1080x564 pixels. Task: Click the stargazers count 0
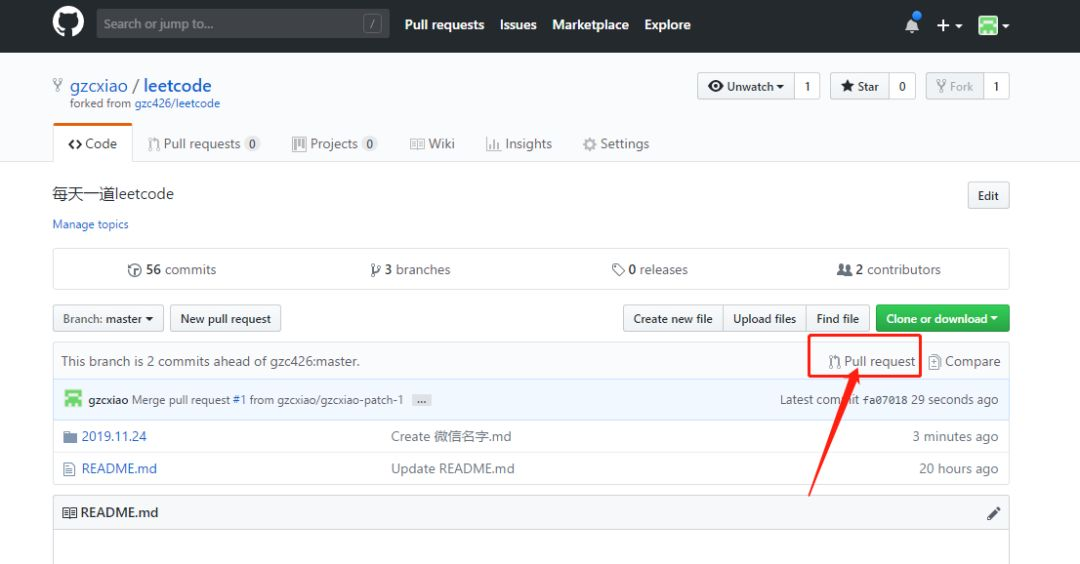pyautogui.click(x=902, y=86)
